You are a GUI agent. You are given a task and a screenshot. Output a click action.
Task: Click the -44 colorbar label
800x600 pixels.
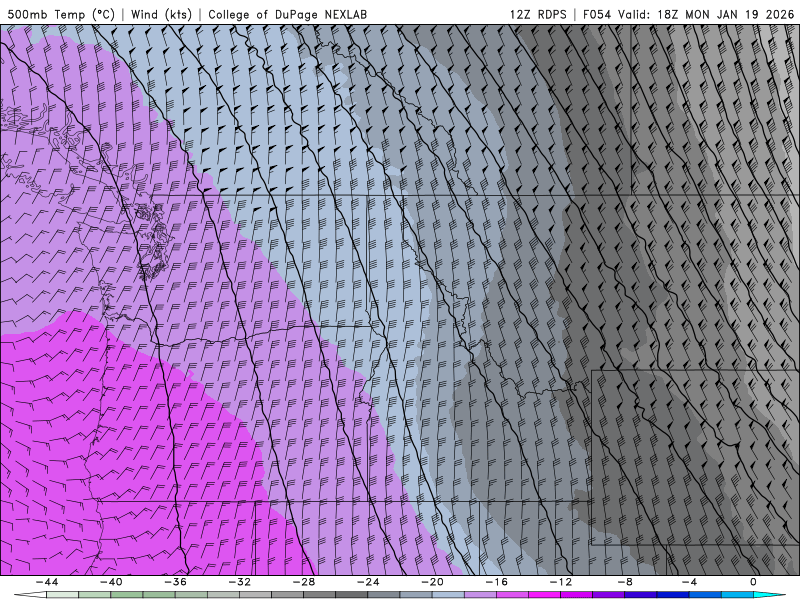(x=46, y=582)
